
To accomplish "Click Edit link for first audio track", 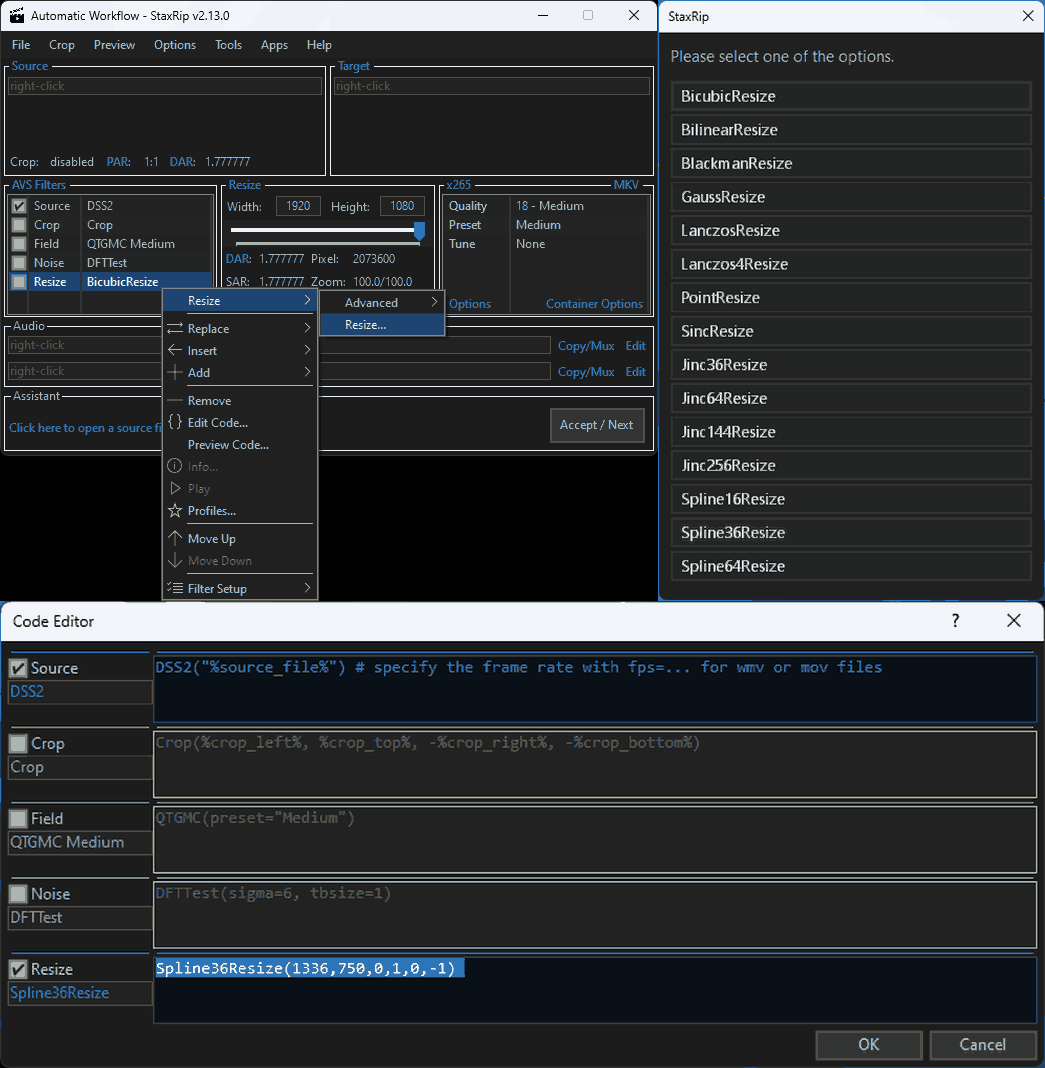I will point(636,346).
